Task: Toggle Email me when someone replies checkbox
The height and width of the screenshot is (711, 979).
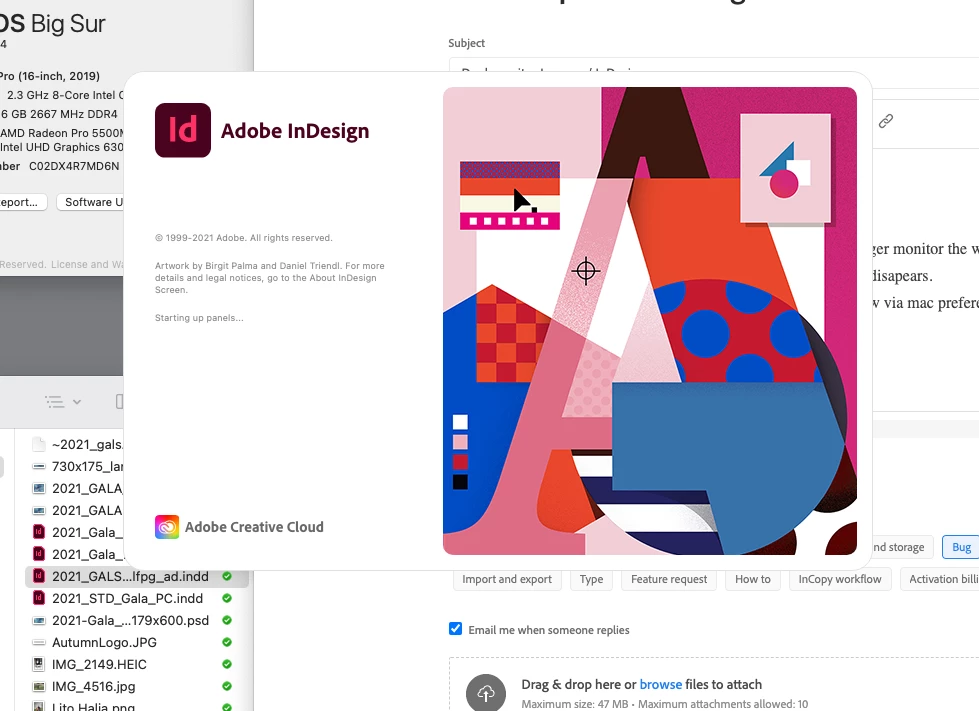Action: [x=456, y=629]
